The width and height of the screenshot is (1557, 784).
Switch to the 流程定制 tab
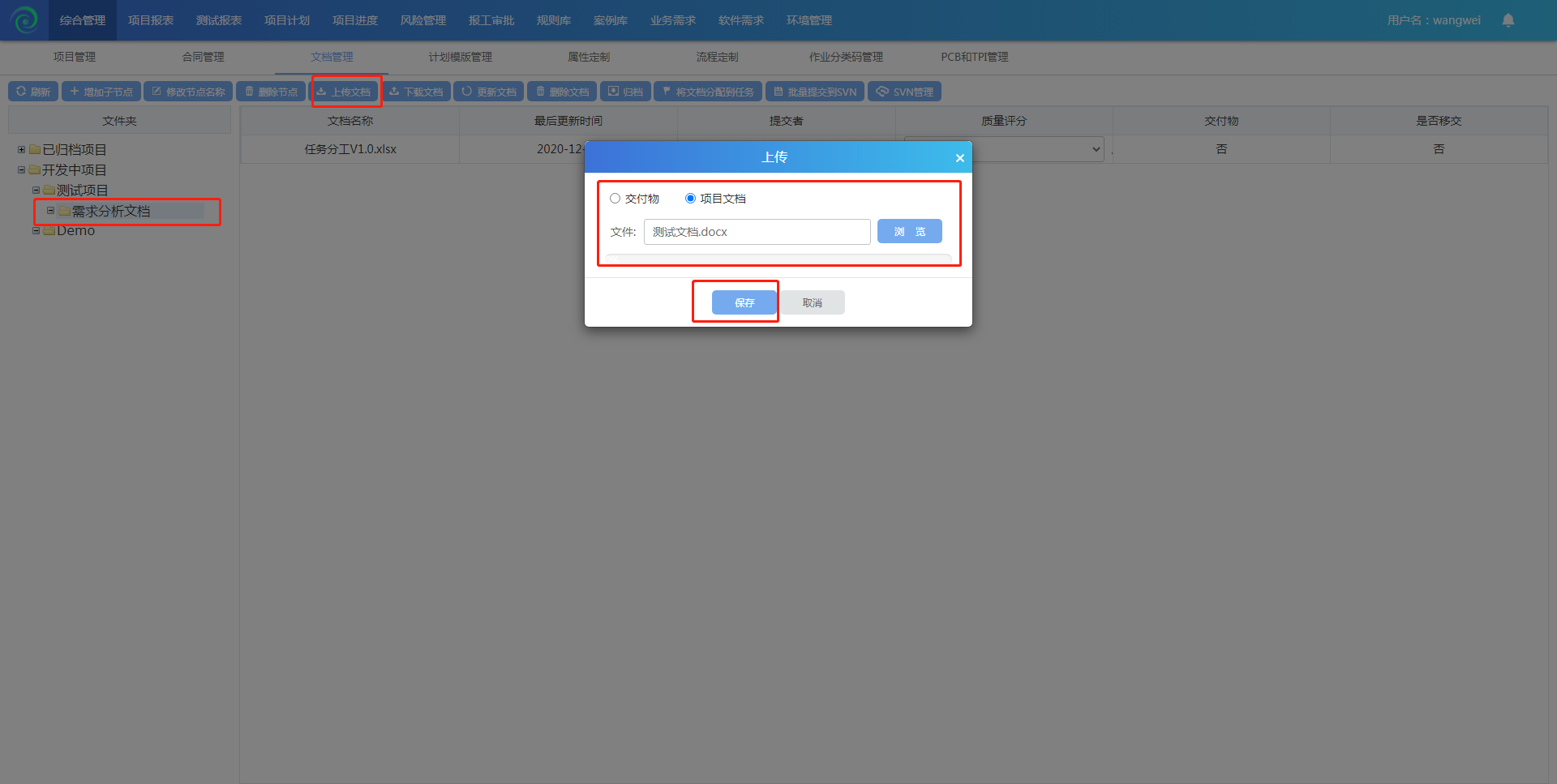[718, 57]
